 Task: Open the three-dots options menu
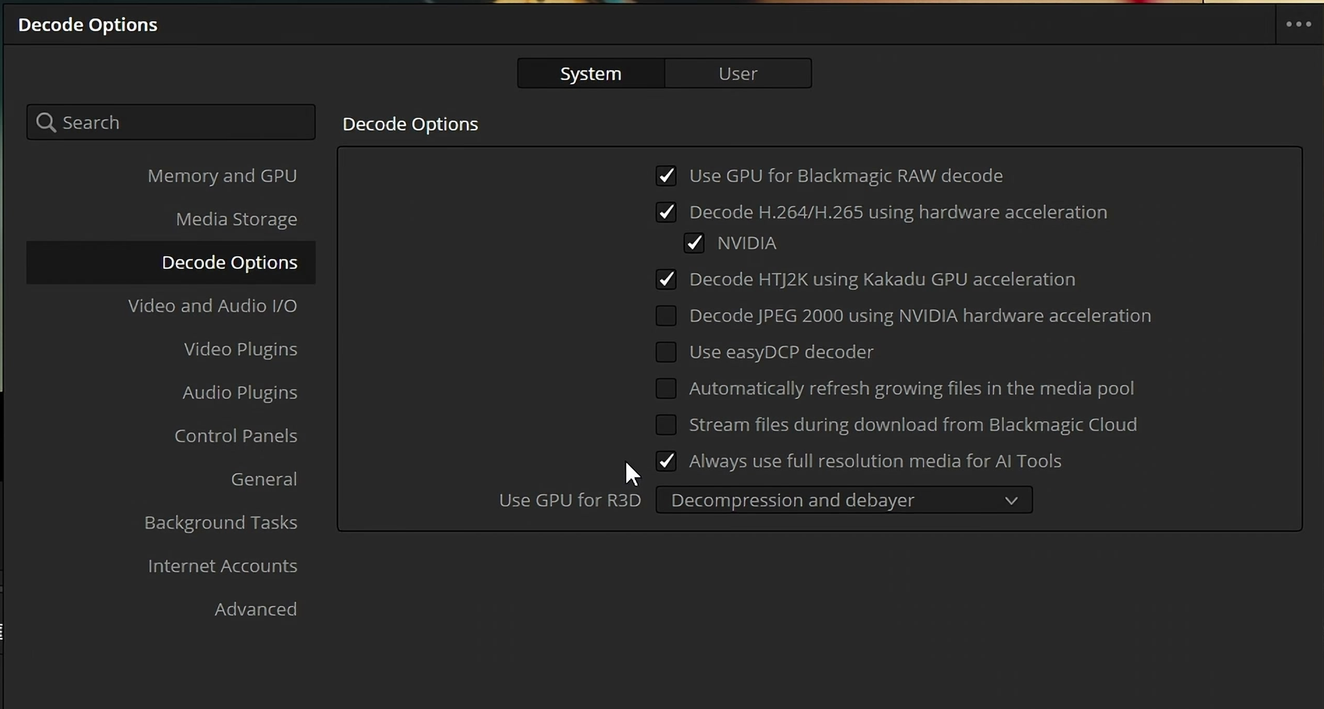pos(1298,25)
